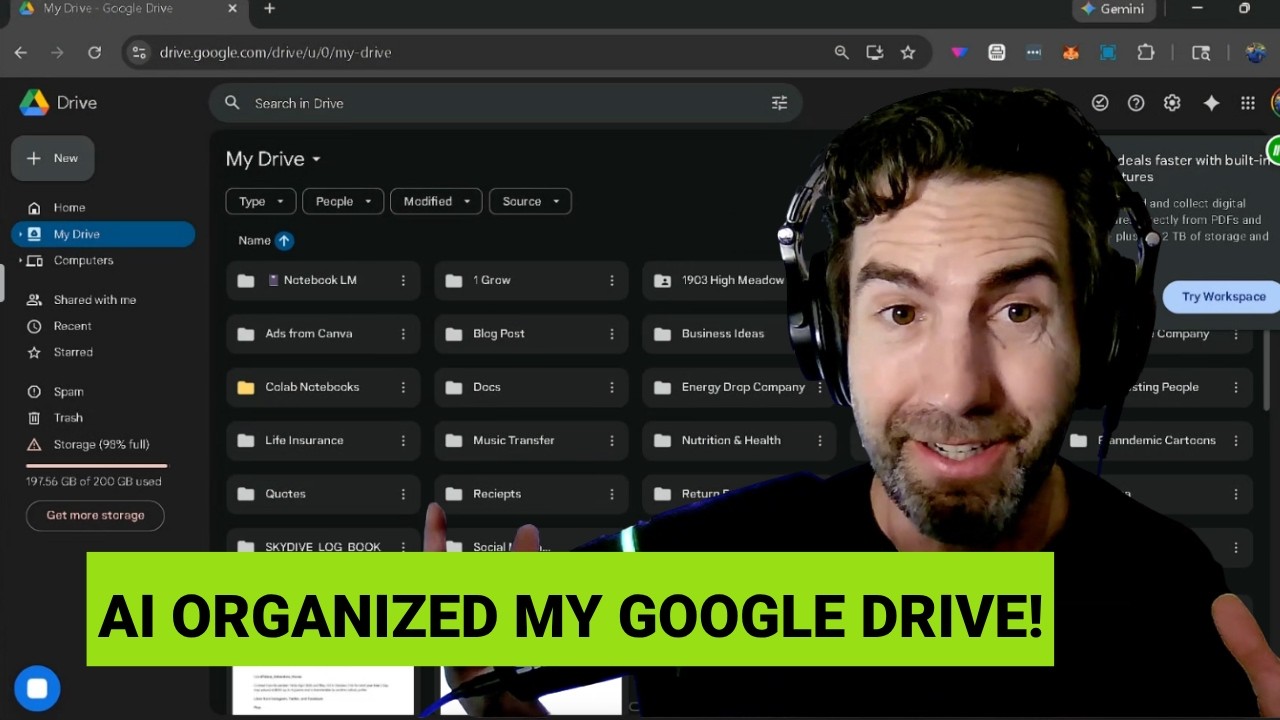Open the Blog Post folder
This screenshot has width=1280, height=720.
click(x=531, y=334)
